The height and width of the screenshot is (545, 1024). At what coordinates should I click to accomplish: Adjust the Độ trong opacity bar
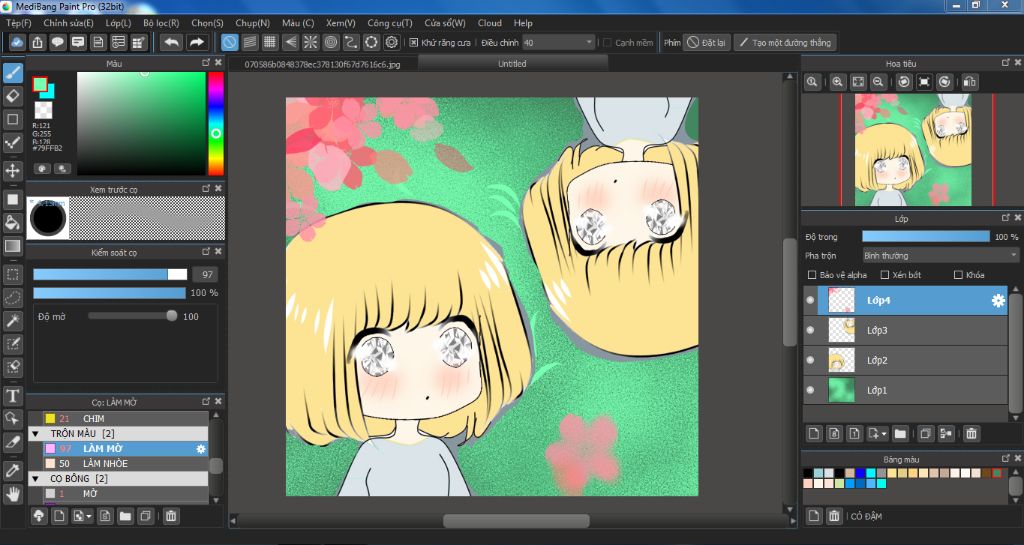[926, 236]
